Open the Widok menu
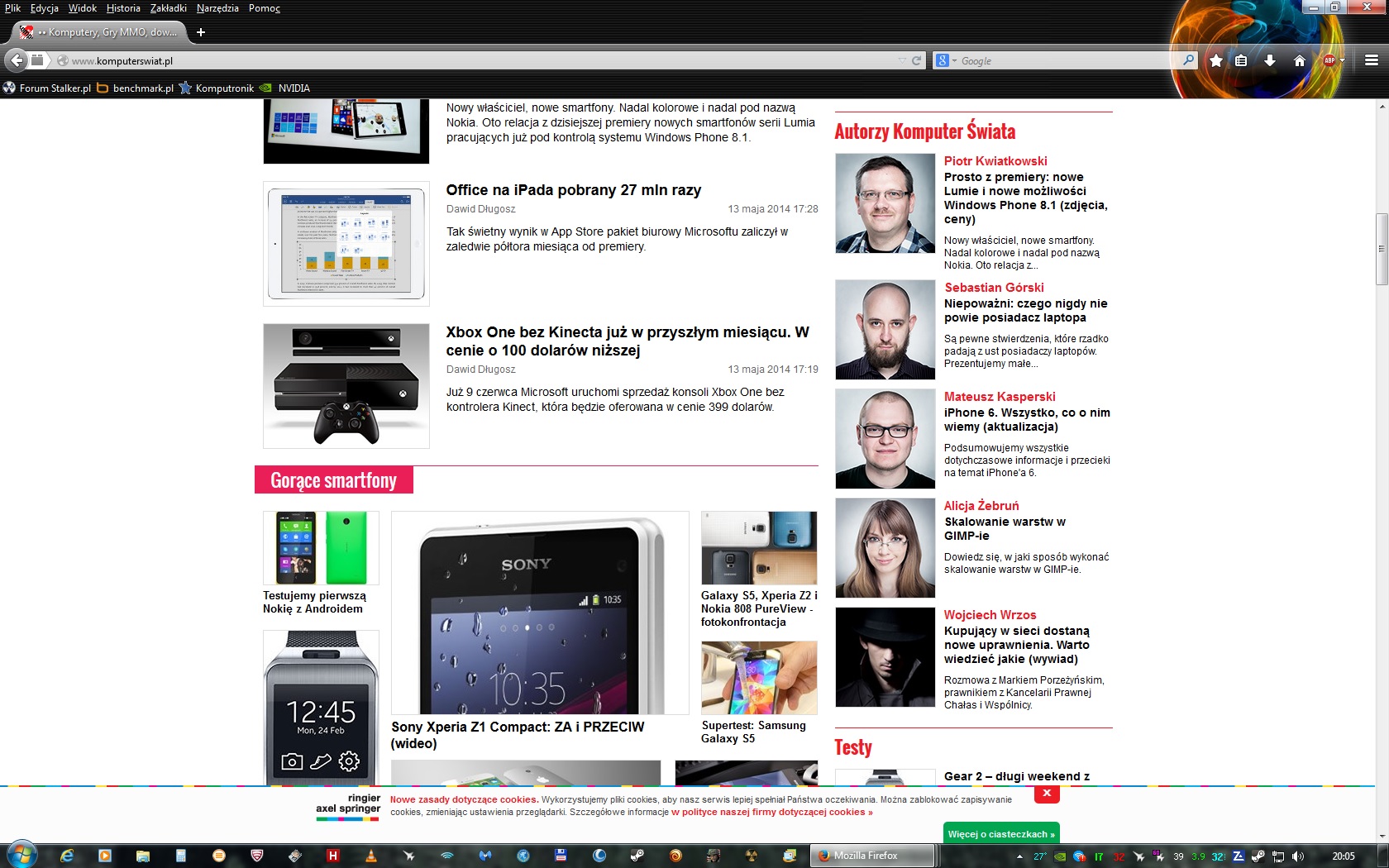The height and width of the screenshot is (868, 1389). click(83, 8)
